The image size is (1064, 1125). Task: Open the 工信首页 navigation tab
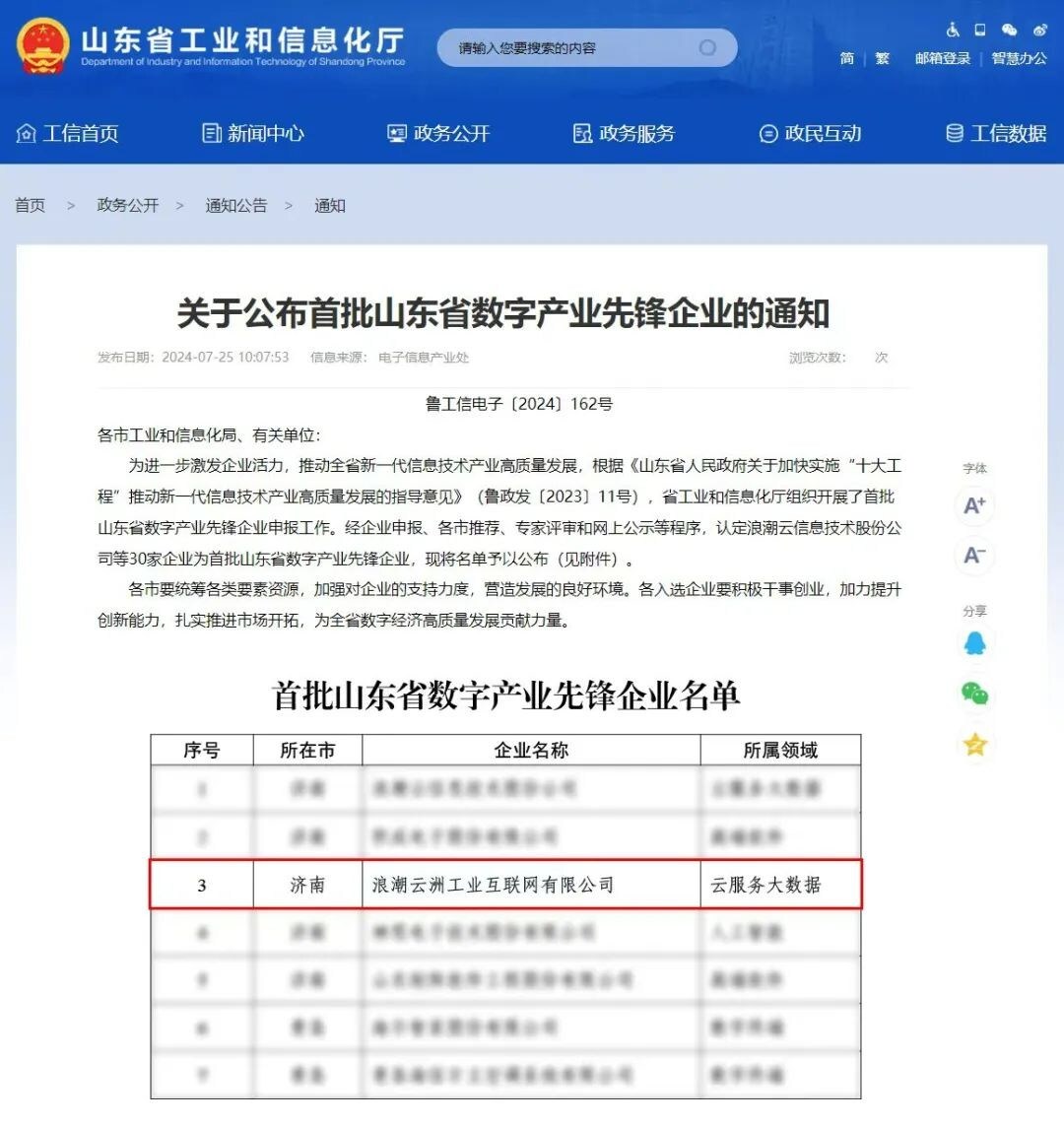68,133
